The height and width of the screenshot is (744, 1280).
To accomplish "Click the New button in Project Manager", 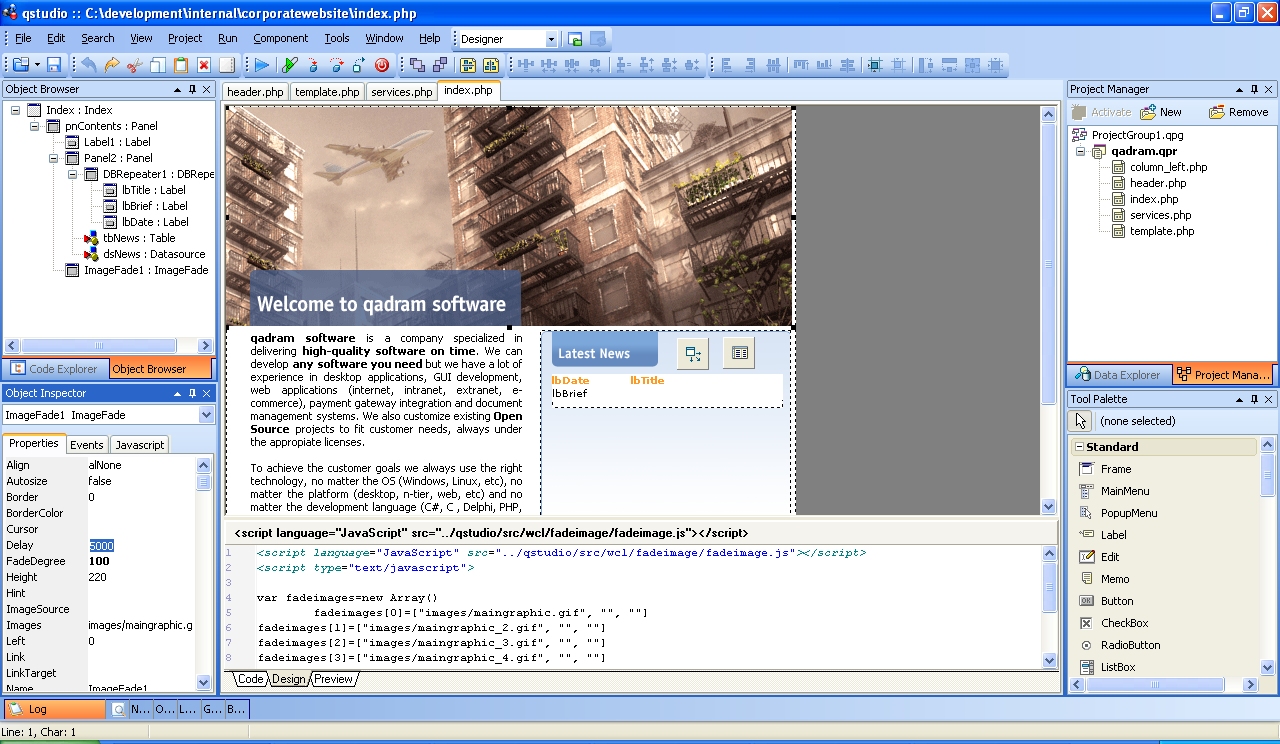I will tap(1161, 112).
